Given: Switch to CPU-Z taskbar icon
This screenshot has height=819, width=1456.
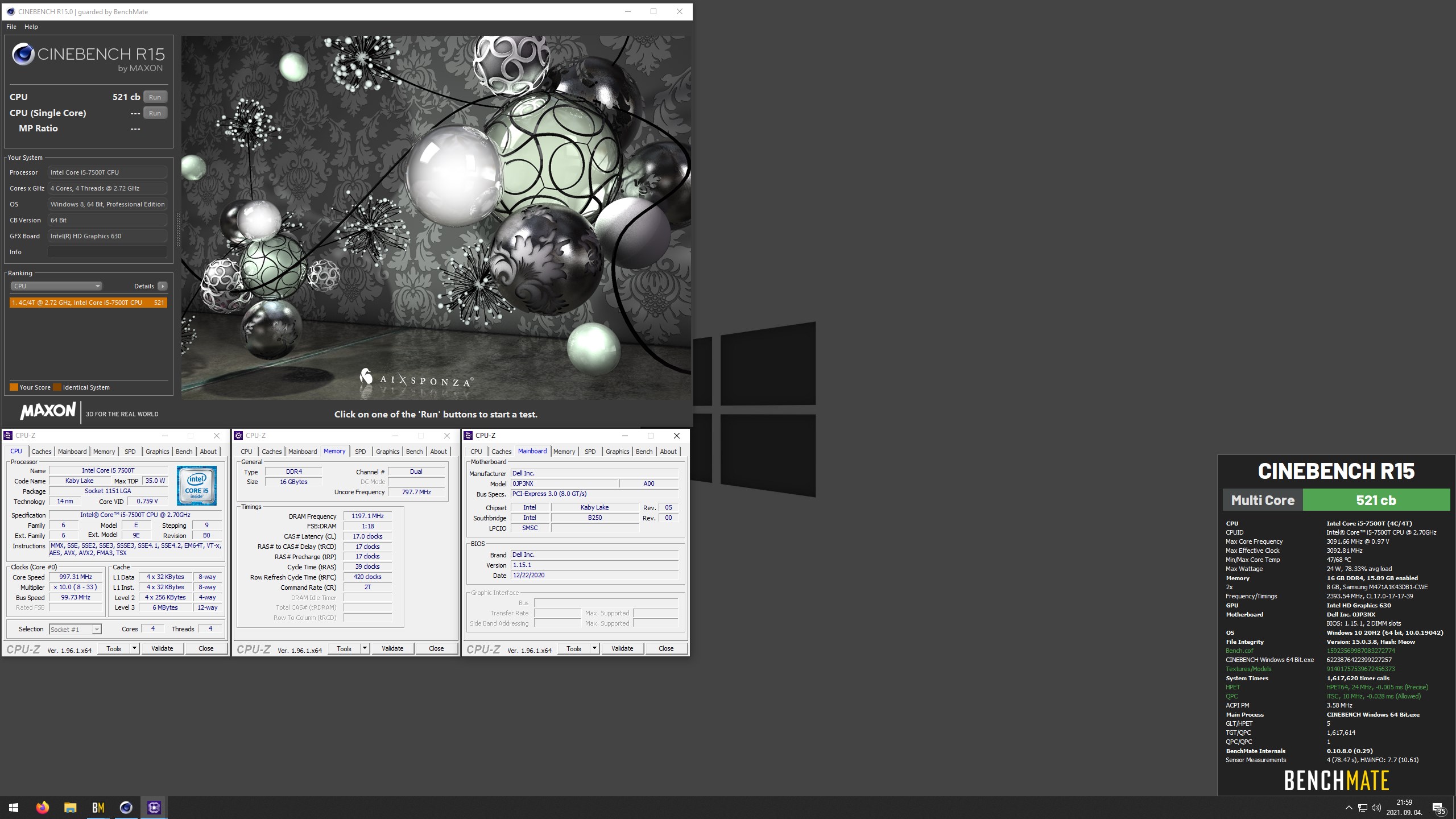Looking at the screenshot, I should point(154,808).
